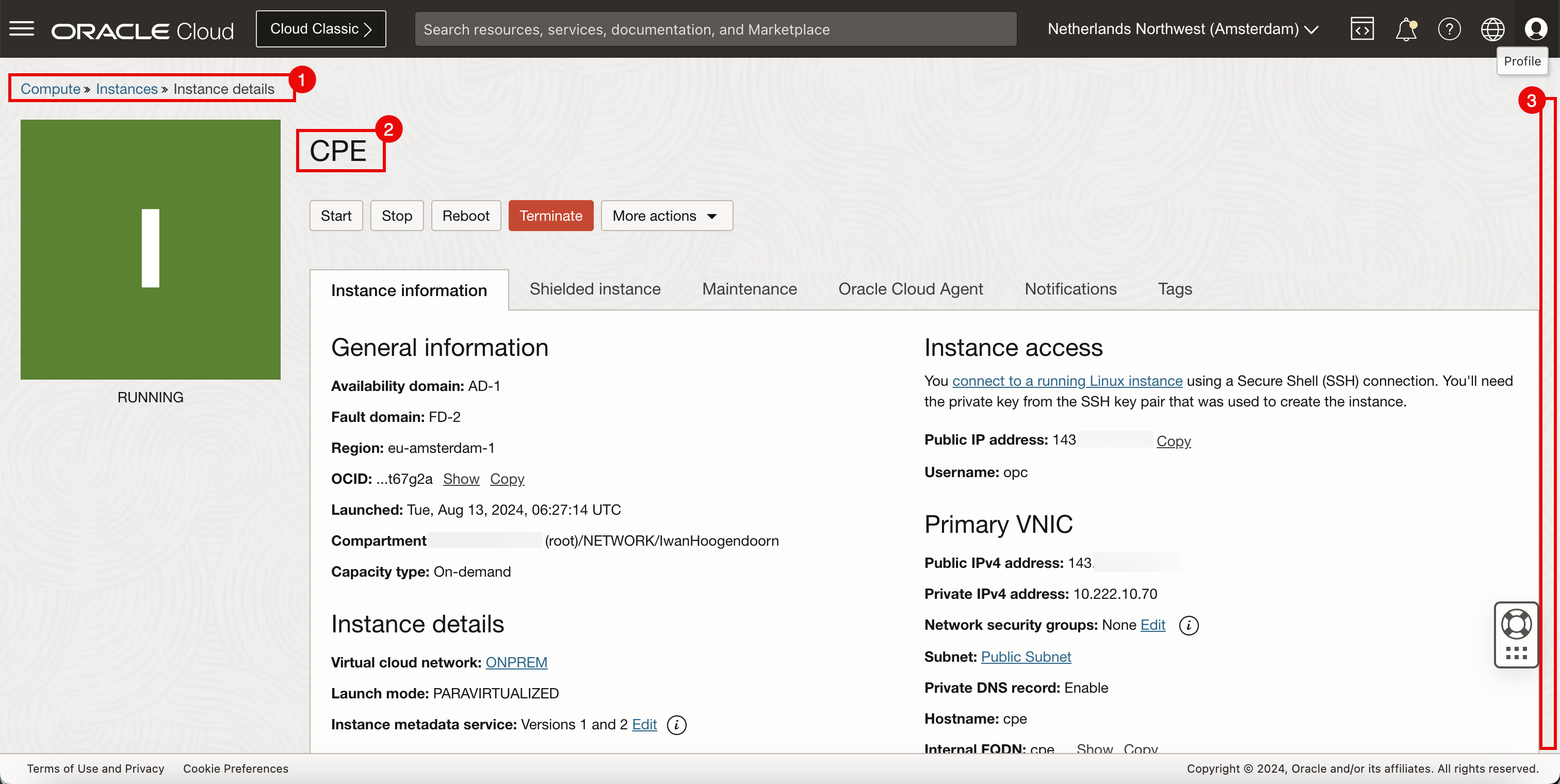
Task: Open the ONPREM virtual cloud network link
Action: [x=516, y=662]
